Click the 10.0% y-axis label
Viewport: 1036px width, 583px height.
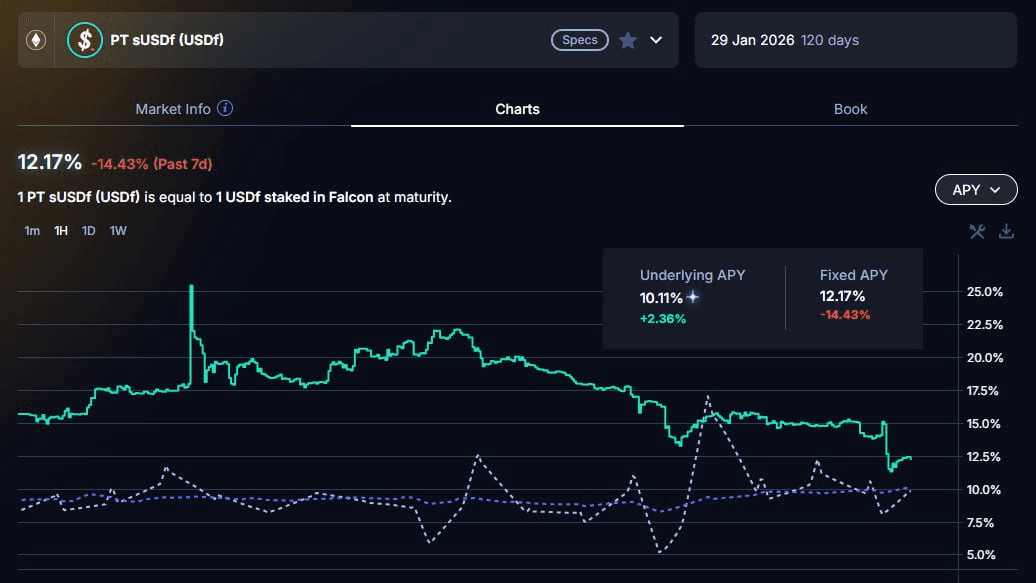tap(983, 490)
